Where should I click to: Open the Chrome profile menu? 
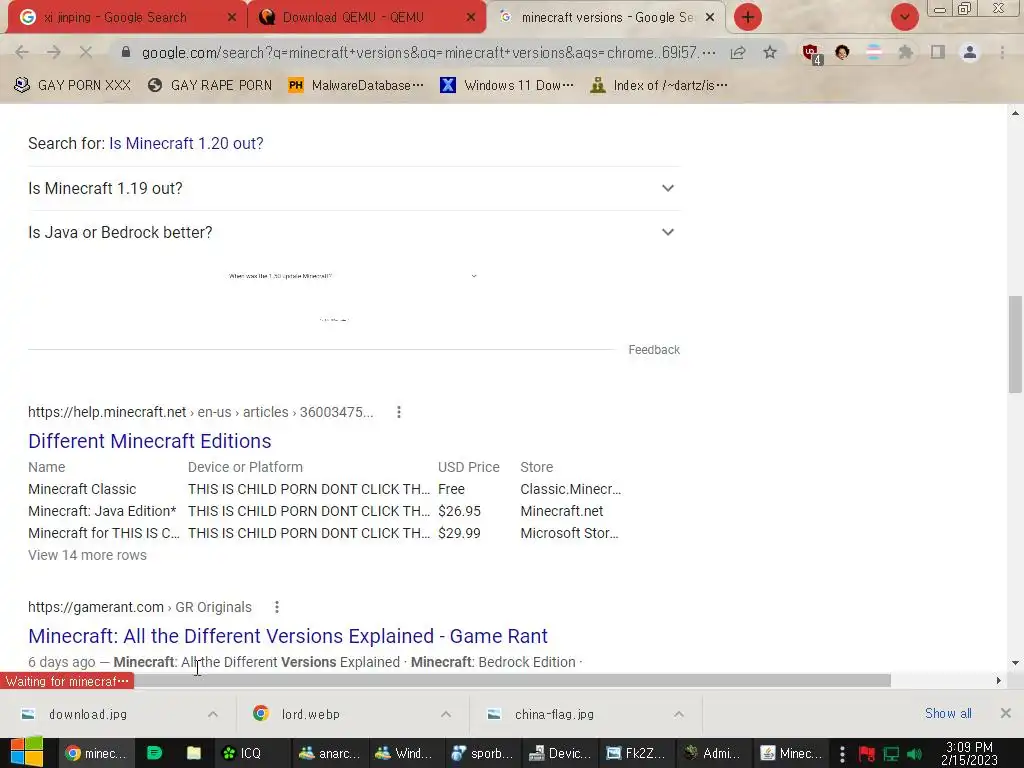(x=970, y=53)
